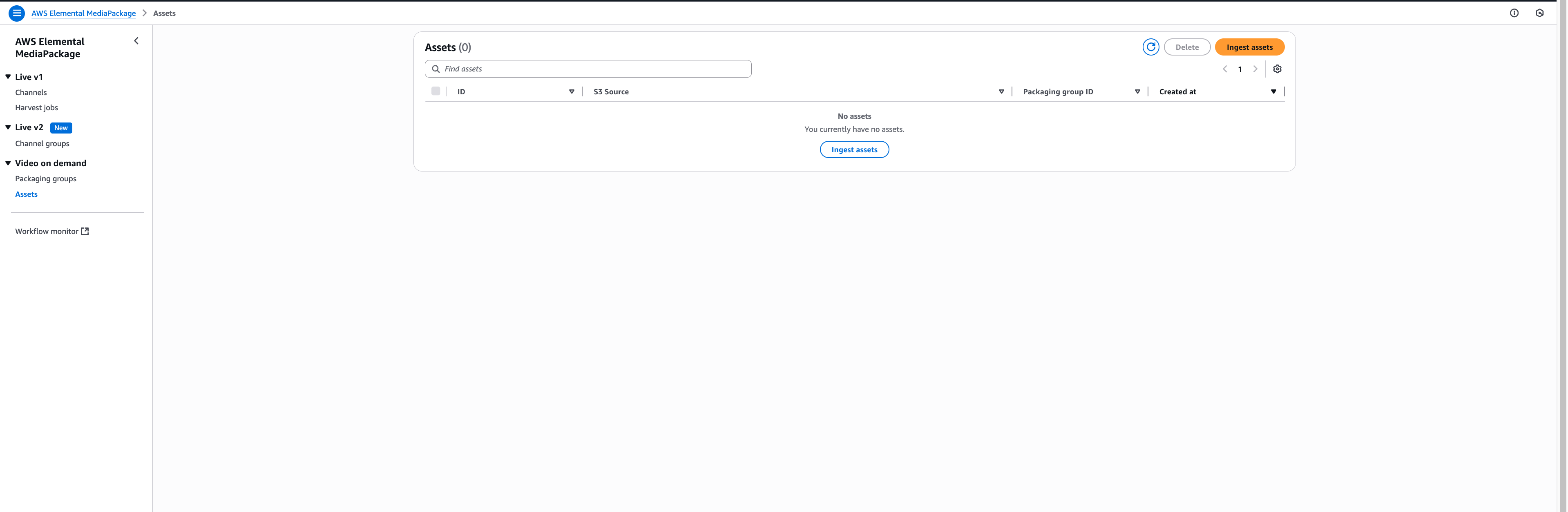Click the search magnifier in Find assets field
This screenshot has width=1568, height=512.
coord(435,69)
